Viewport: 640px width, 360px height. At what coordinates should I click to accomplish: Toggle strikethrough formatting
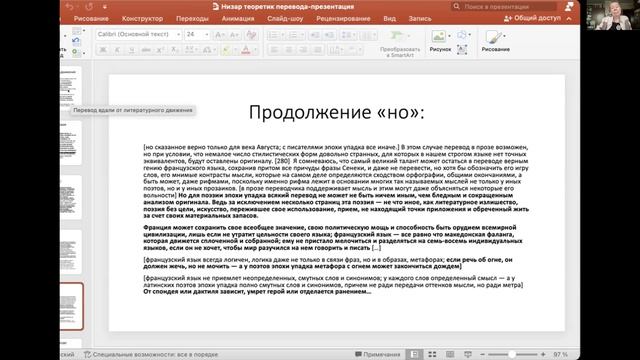click(x=146, y=50)
